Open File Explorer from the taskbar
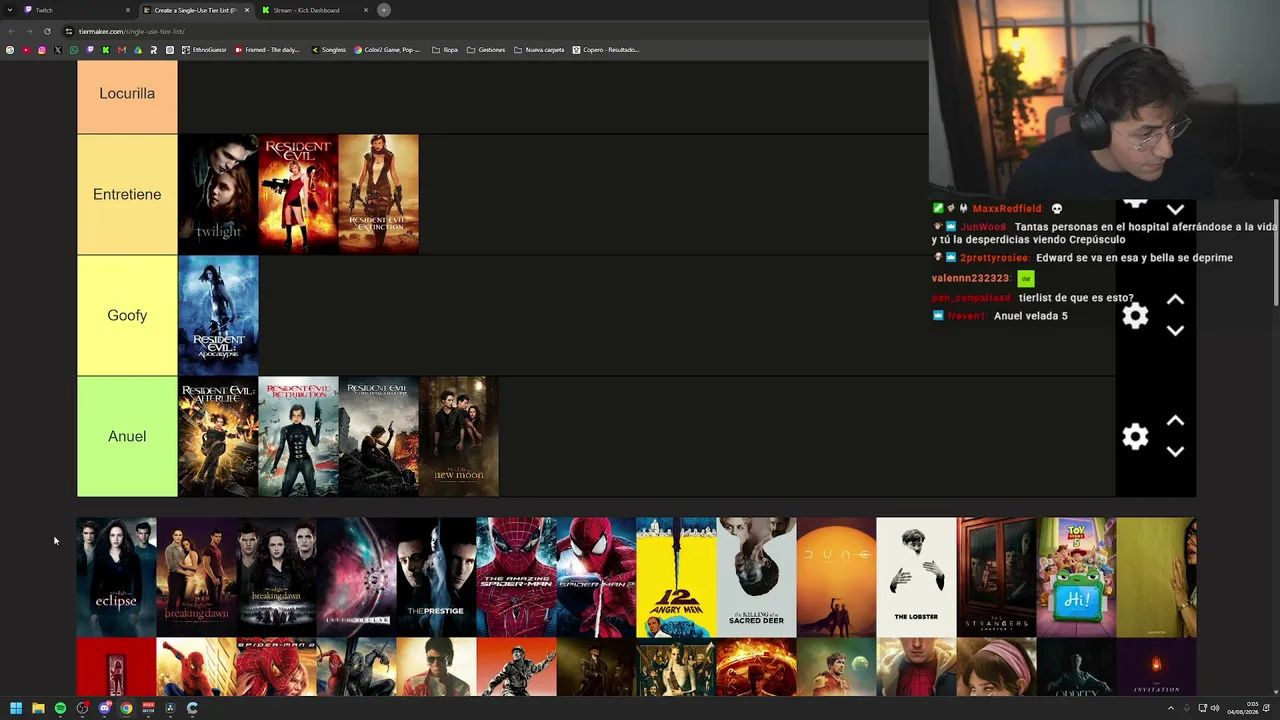The height and width of the screenshot is (720, 1280). [x=38, y=708]
